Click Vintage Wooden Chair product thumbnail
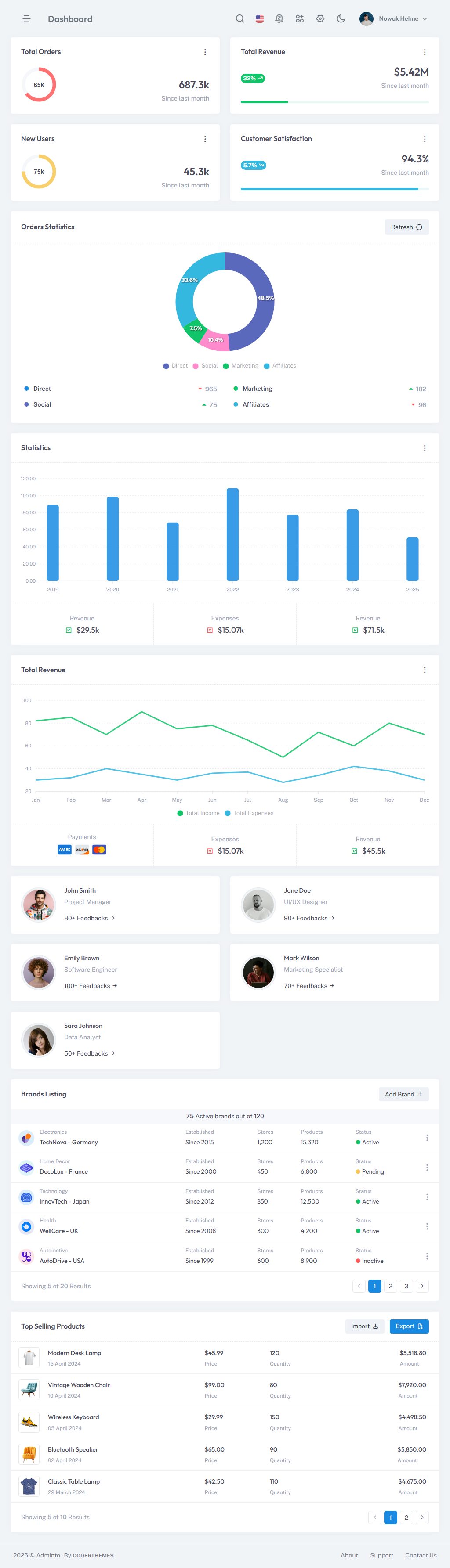The width and height of the screenshot is (450, 1568). (29, 1390)
